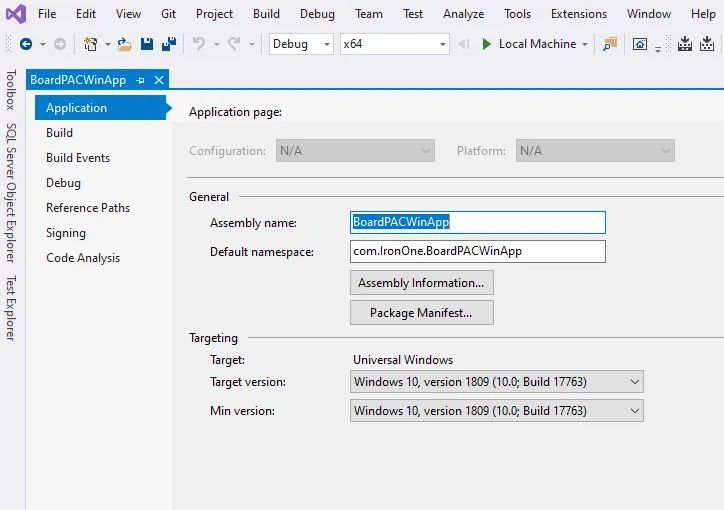Open the Target version dropdown
This screenshot has height=510, width=724.
[x=496, y=382]
